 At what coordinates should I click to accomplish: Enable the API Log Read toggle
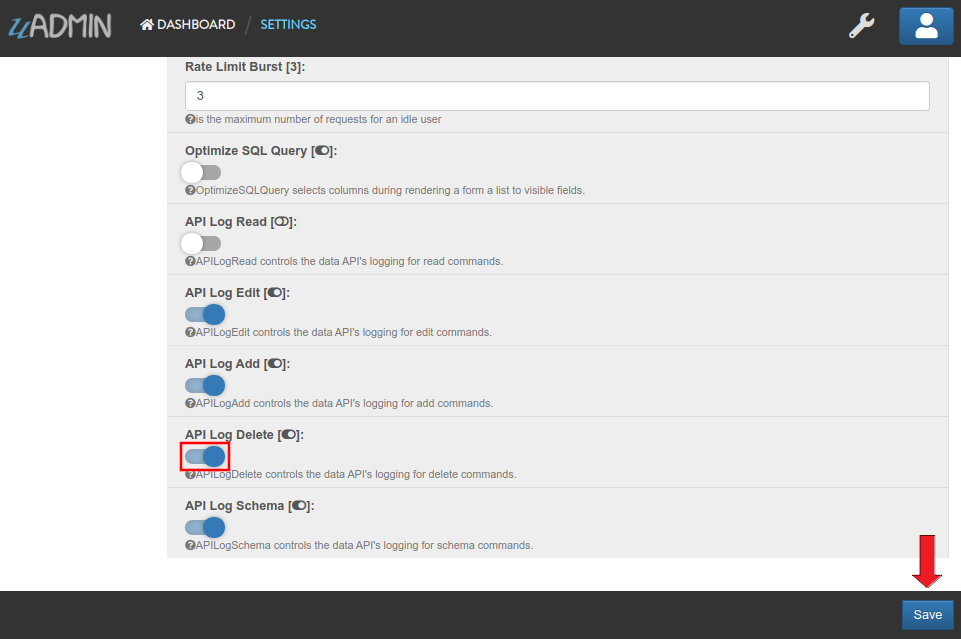[201, 244]
